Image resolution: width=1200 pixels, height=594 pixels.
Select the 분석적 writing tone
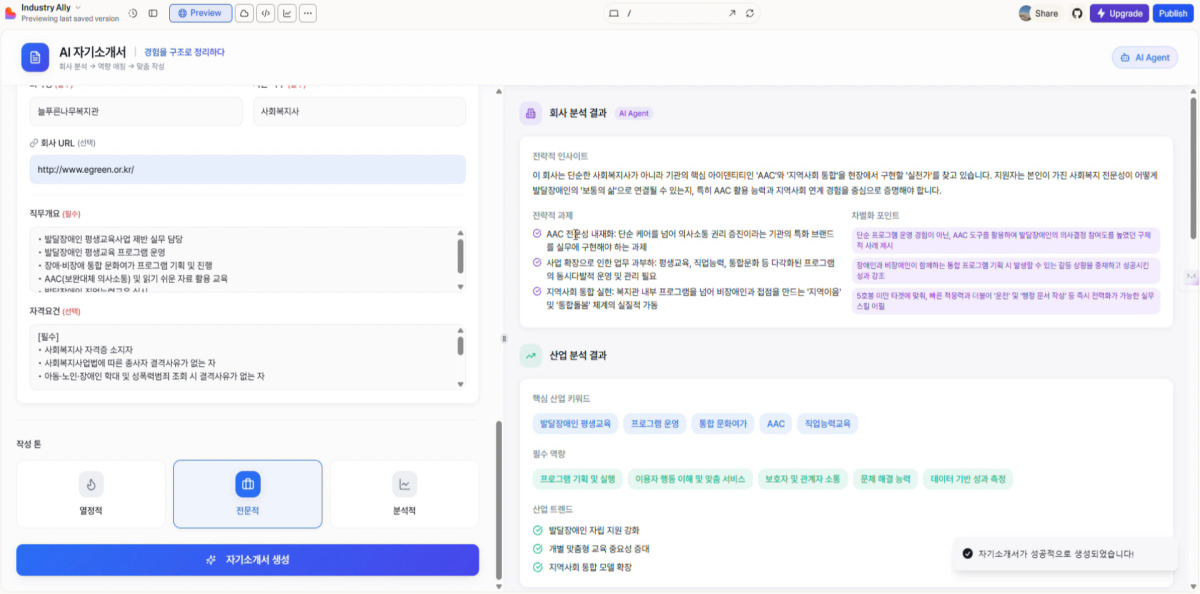tap(404, 494)
